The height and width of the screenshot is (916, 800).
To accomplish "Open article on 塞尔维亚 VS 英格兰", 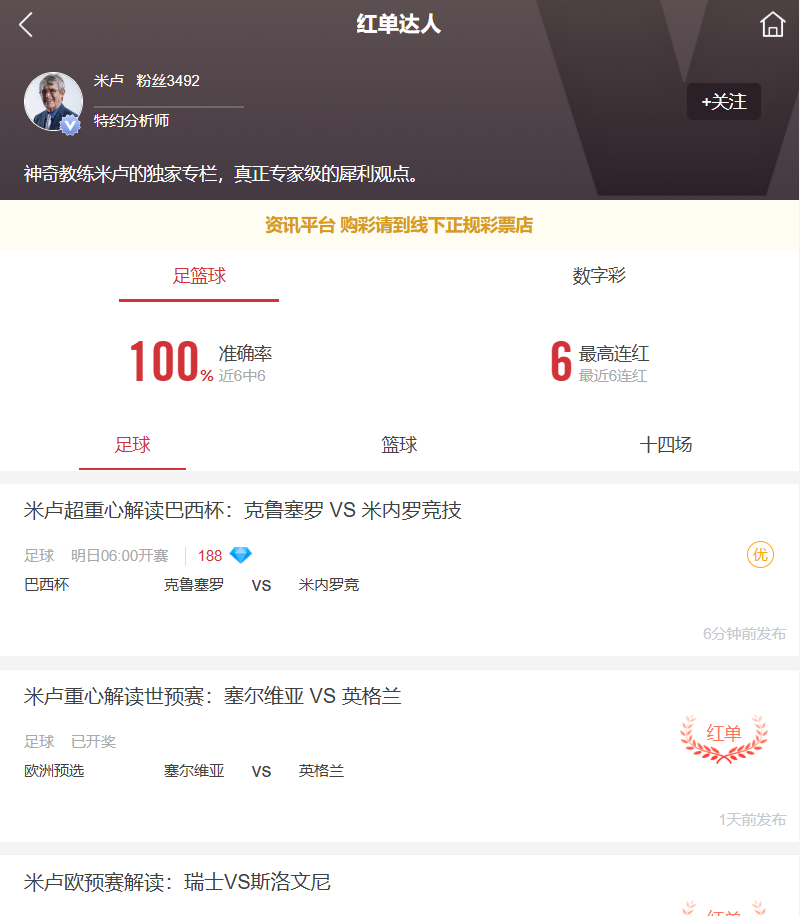I will (x=213, y=696).
